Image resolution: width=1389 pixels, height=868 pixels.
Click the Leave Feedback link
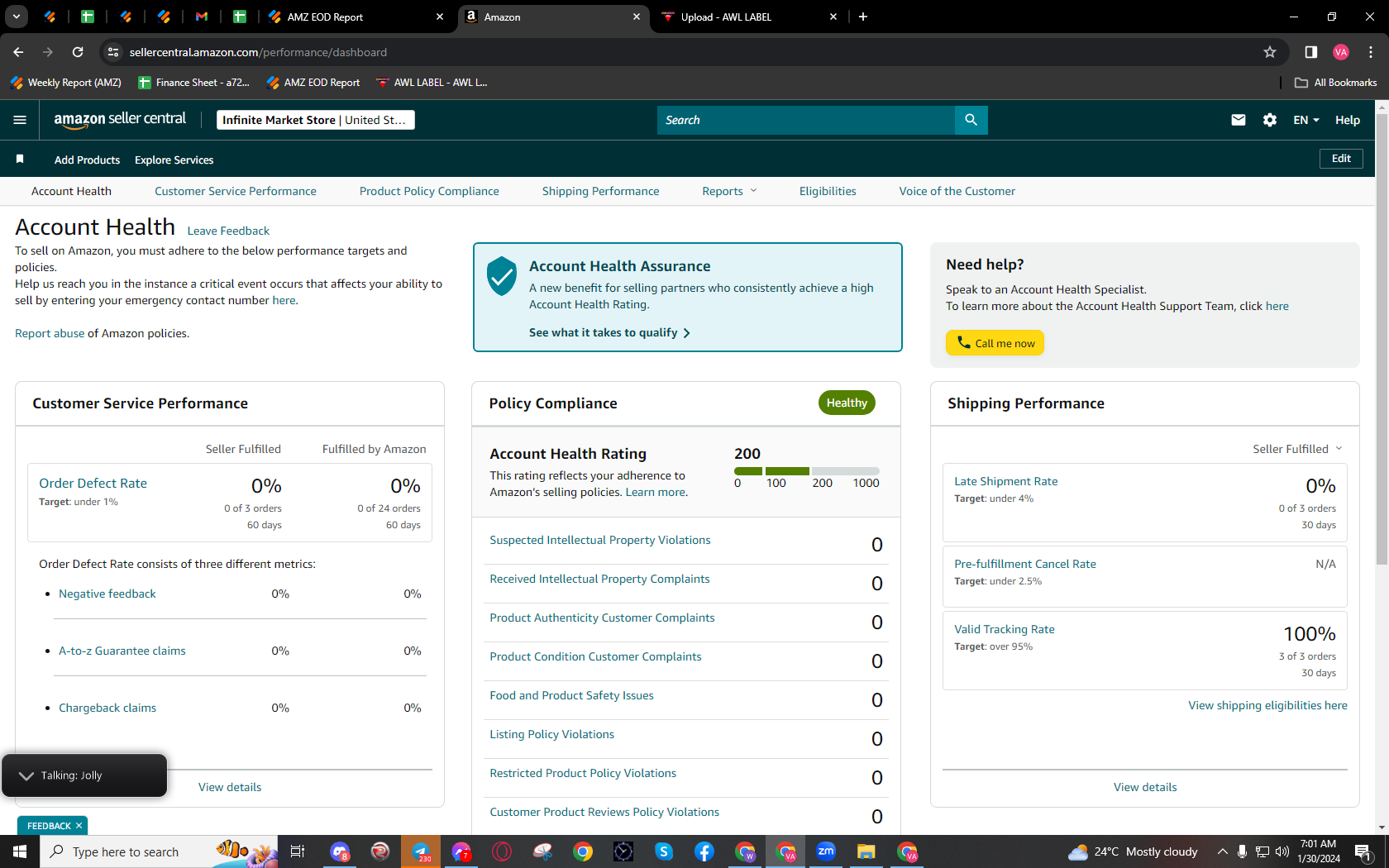[228, 231]
